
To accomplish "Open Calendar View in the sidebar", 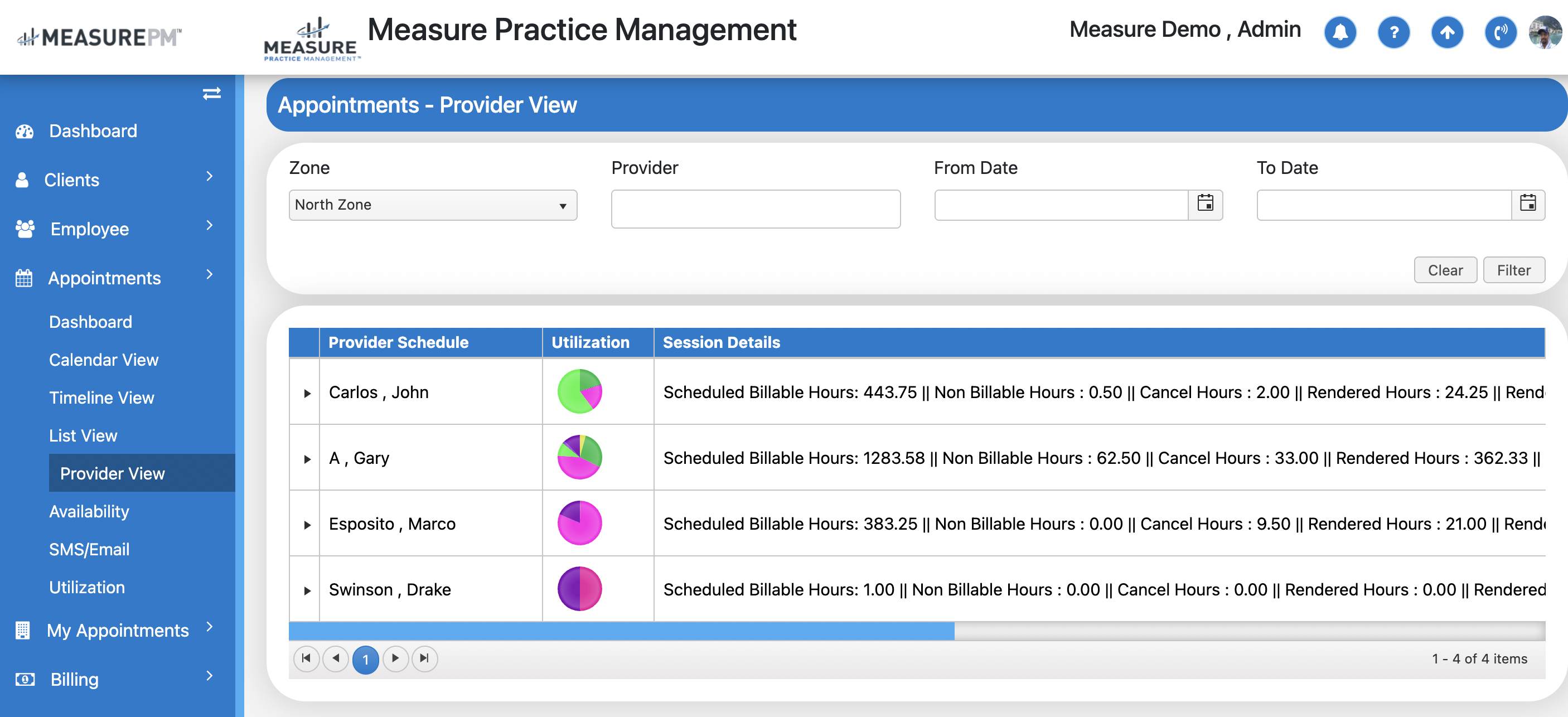I will point(104,360).
